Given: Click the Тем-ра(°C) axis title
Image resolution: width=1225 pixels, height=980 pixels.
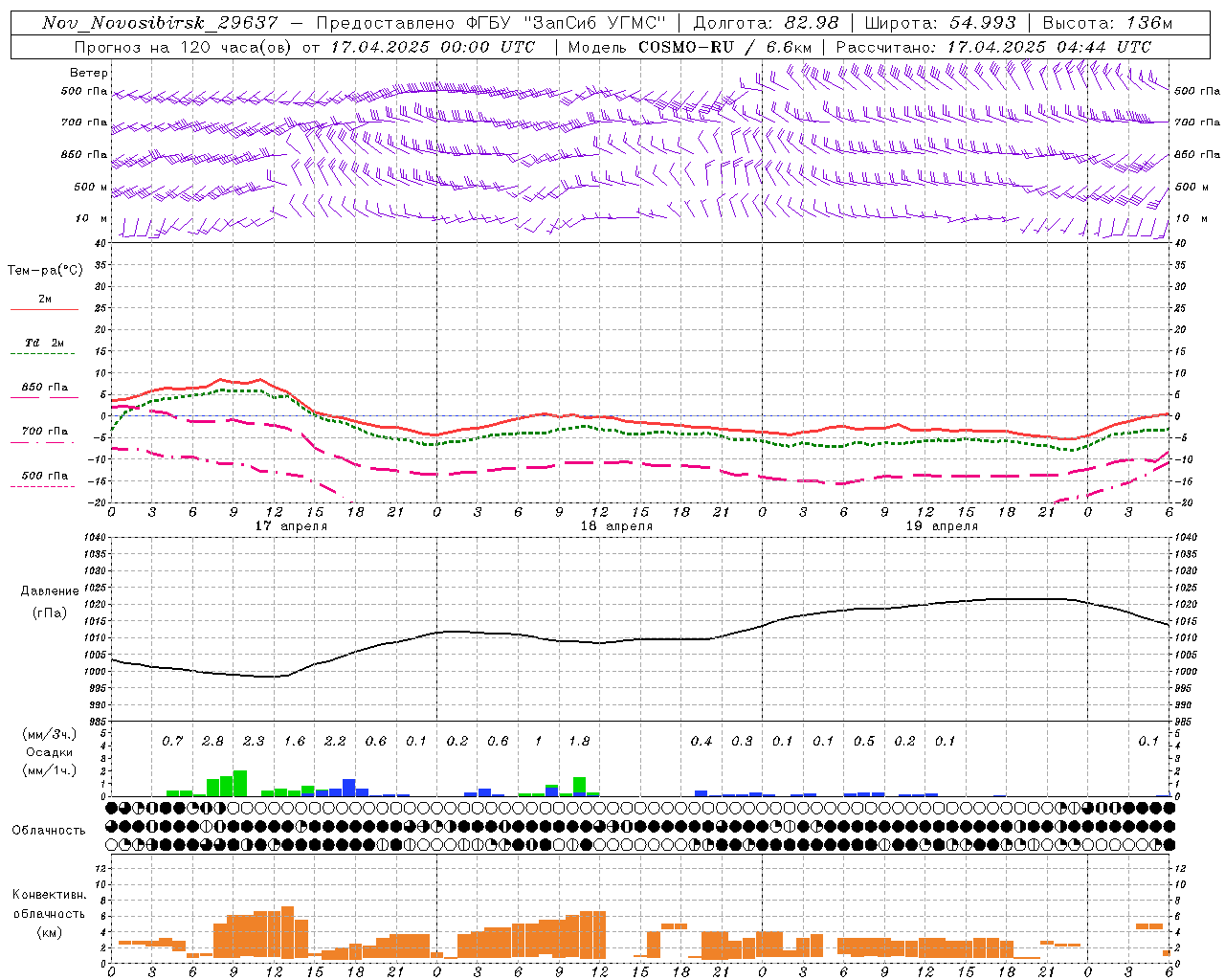Looking at the screenshot, I should [x=45, y=271].
